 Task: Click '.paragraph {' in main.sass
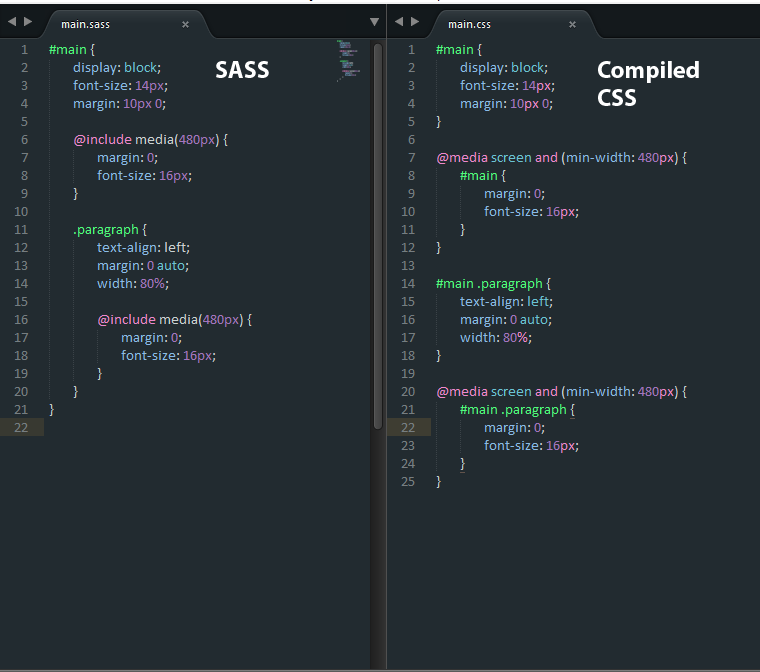tap(110, 230)
